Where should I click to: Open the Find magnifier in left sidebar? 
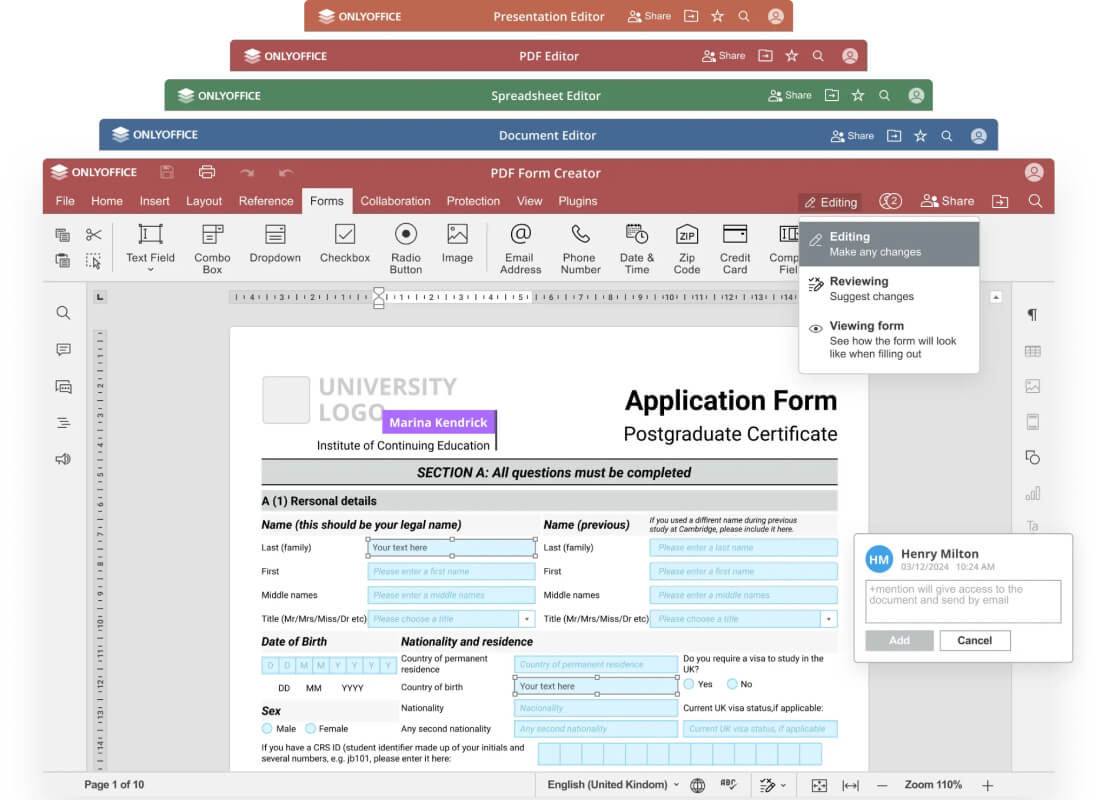pos(63,312)
